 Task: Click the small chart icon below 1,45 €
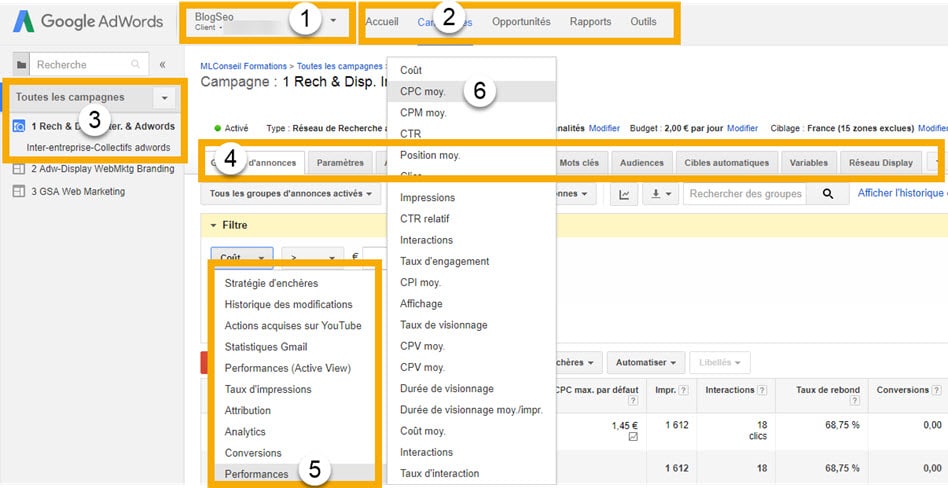633,437
